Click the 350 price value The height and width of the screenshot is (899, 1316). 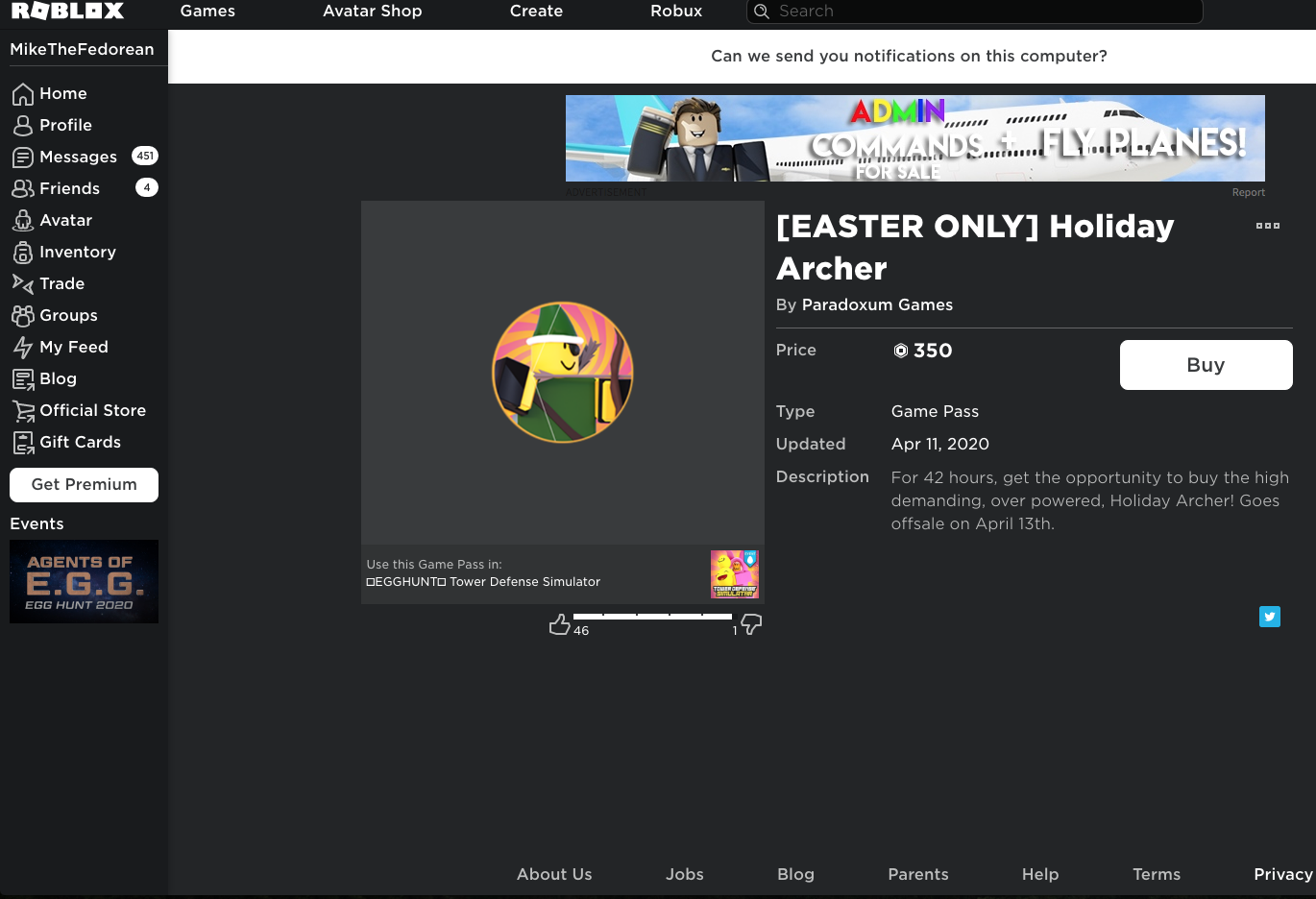point(933,351)
